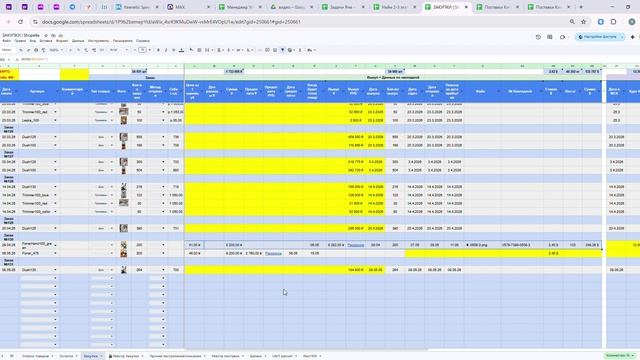Switch to the UNIT расчет sheet tab
The image size is (640, 360).
(x=282, y=356)
